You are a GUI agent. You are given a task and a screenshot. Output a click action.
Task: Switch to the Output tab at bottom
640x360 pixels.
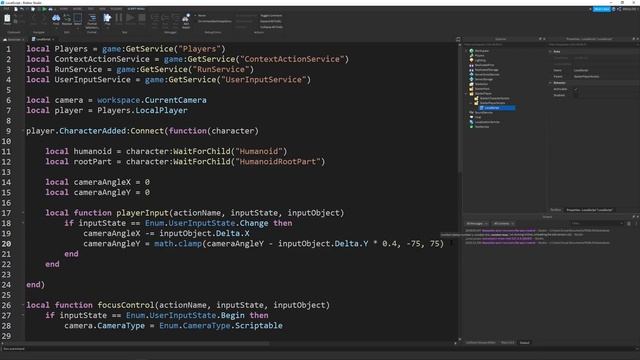[524, 343]
